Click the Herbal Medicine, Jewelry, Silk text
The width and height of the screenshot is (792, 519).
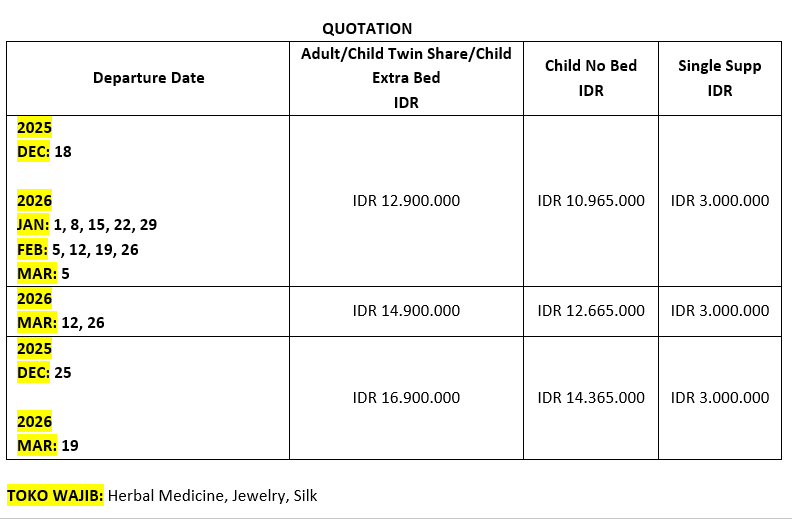[212, 495]
